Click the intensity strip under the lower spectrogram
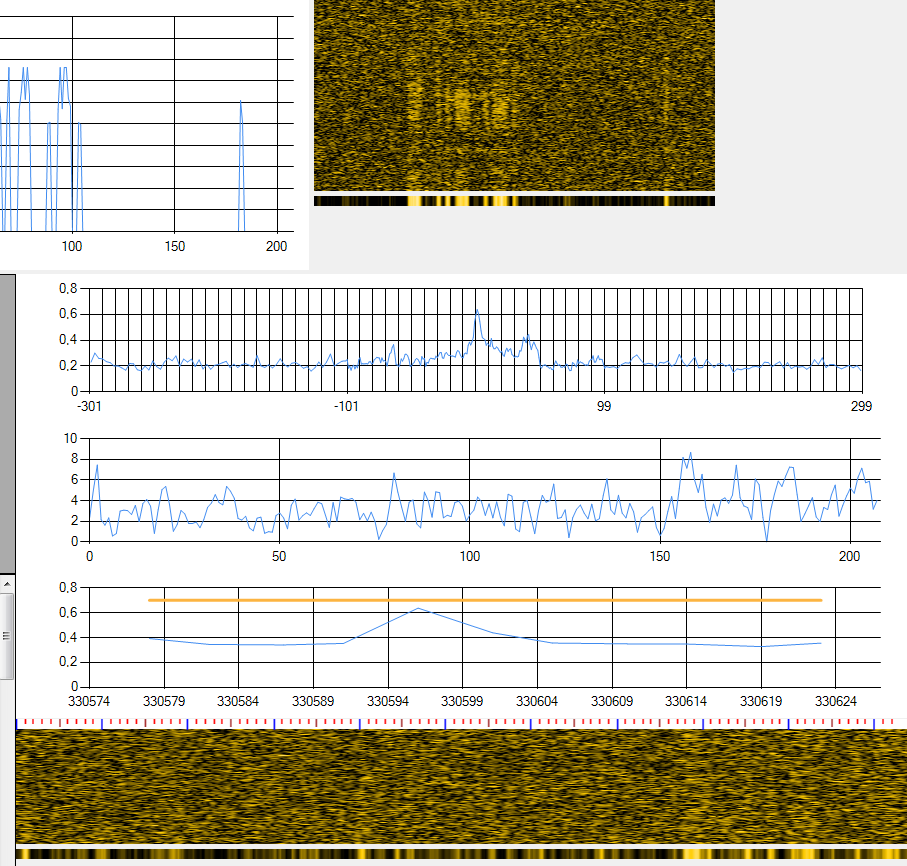The height and width of the screenshot is (866, 907). pos(461,854)
